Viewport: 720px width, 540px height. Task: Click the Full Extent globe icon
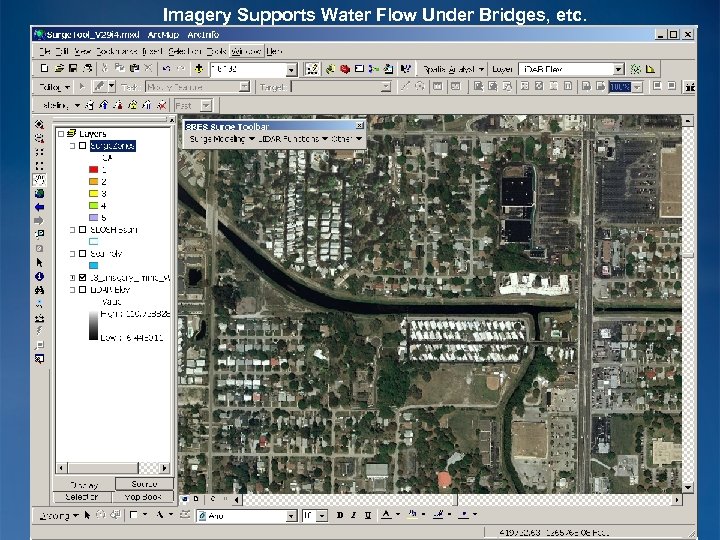[39, 193]
